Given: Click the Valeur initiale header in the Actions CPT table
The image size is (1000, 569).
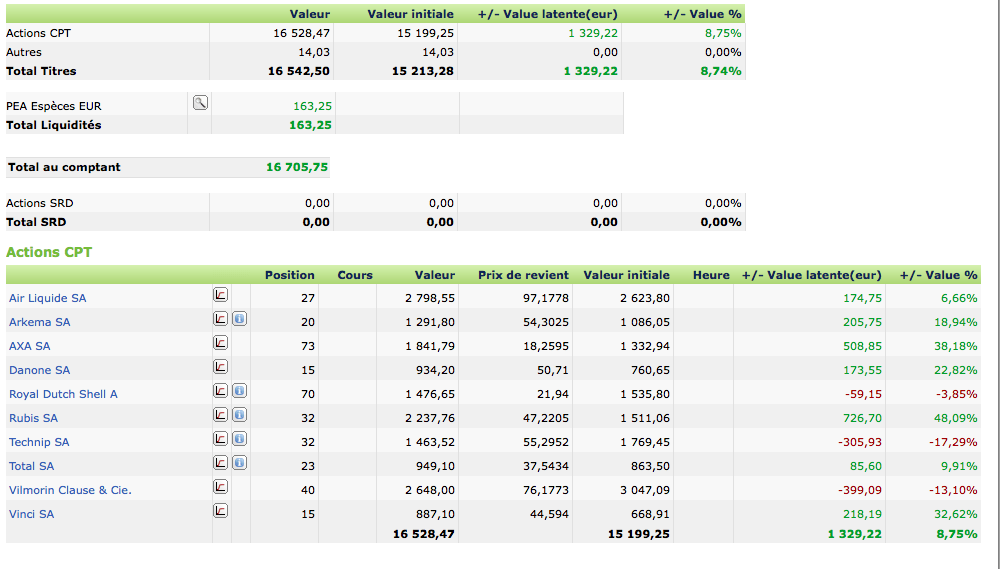Looking at the screenshot, I should point(626,275).
